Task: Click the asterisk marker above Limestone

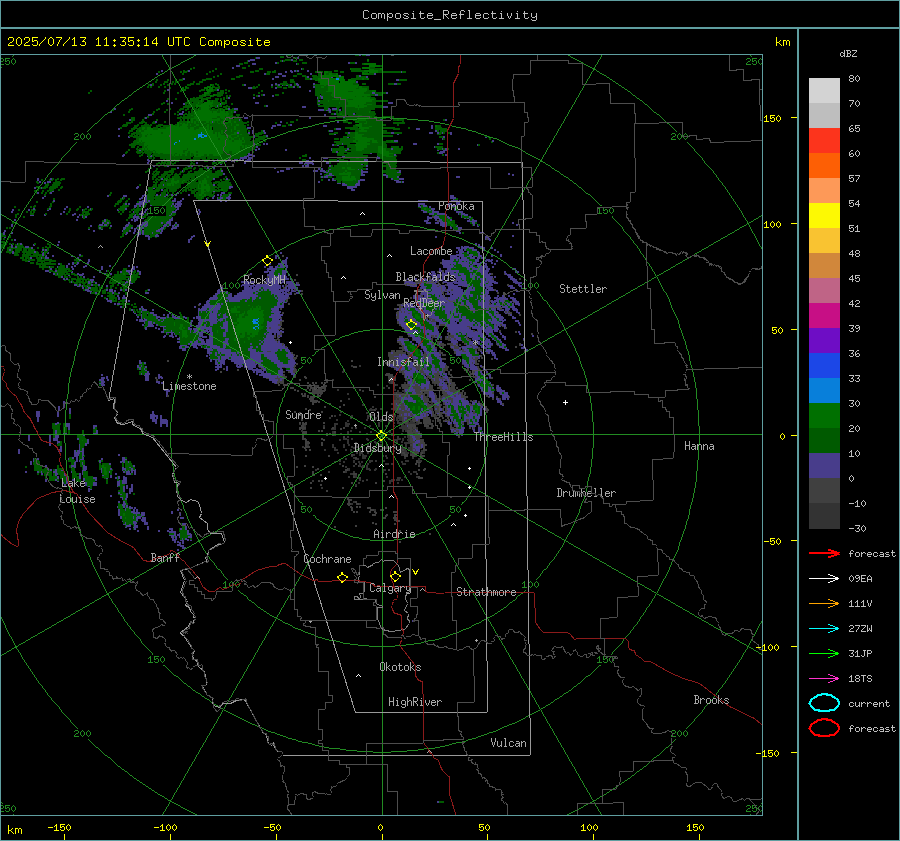Action: click(x=189, y=377)
